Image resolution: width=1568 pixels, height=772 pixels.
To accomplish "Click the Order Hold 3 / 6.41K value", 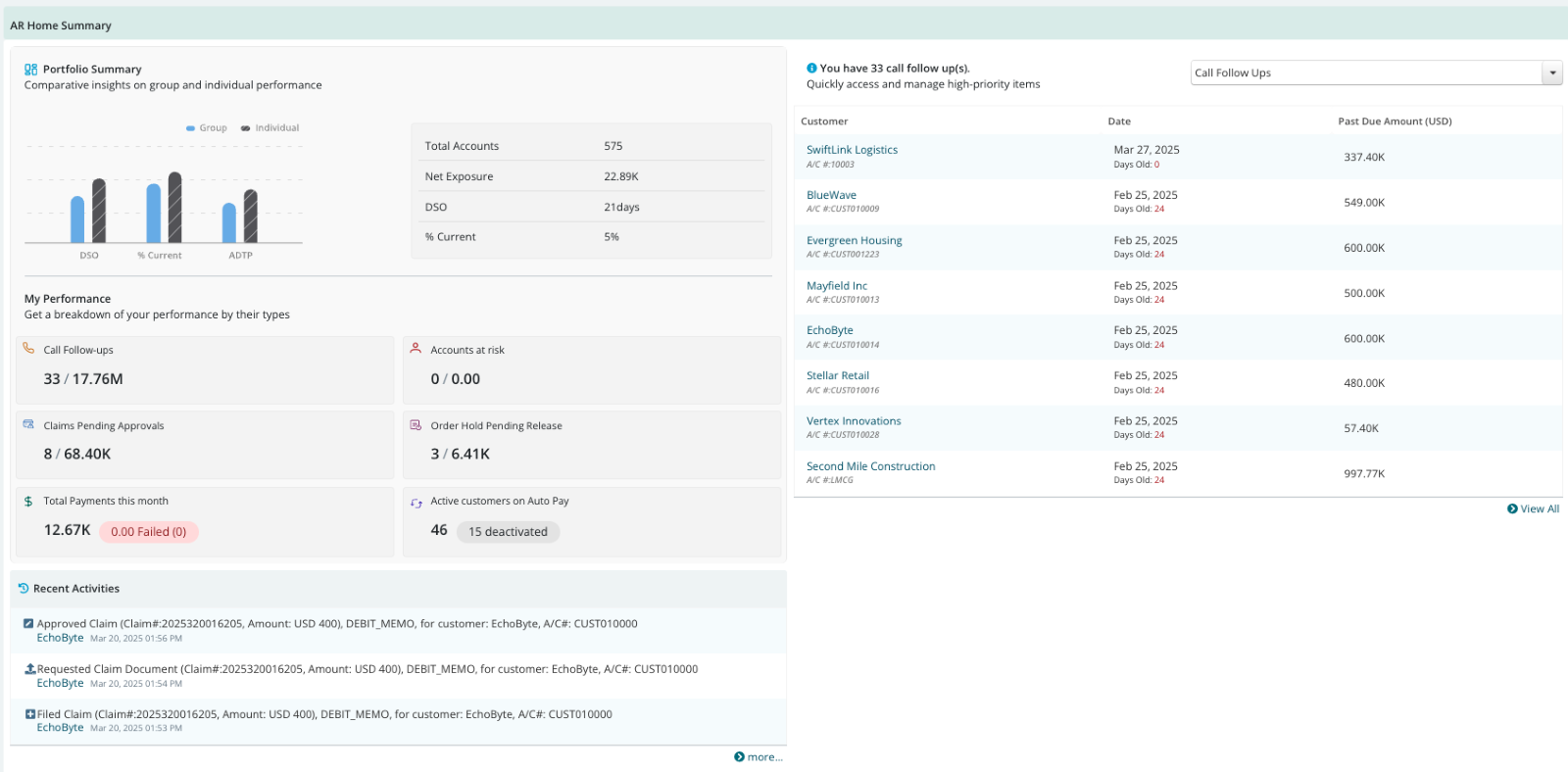I will [x=461, y=455].
